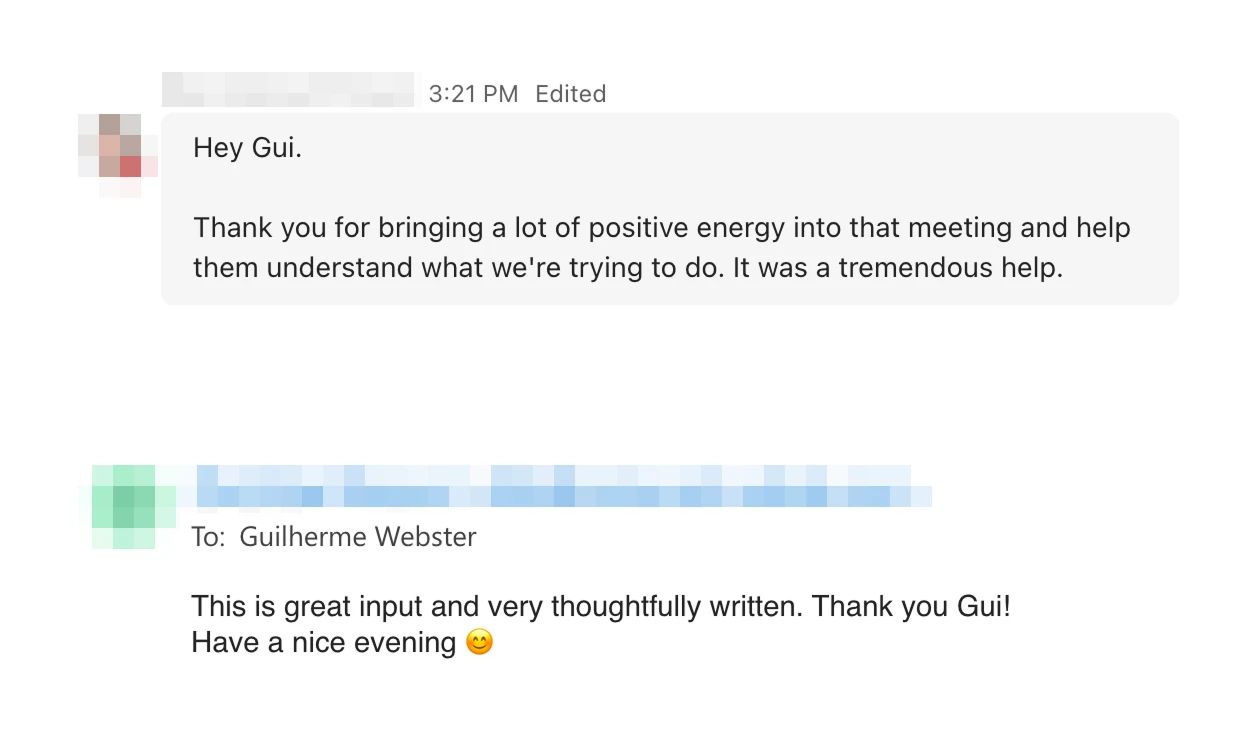Click the pixelated avatar beside the chat message
Screen dimensions: 1256x745
tap(119, 155)
